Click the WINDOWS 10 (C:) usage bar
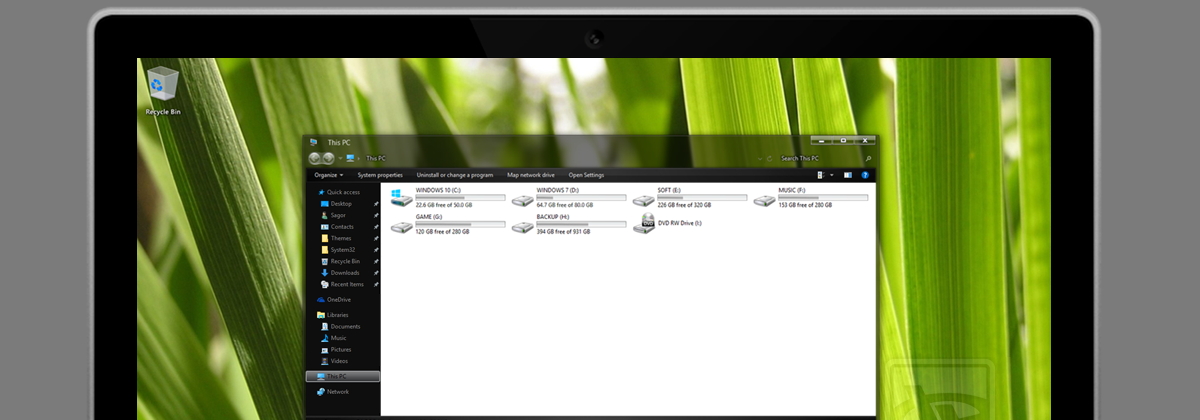This screenshot has height=420, width=1200. (460, 197)
